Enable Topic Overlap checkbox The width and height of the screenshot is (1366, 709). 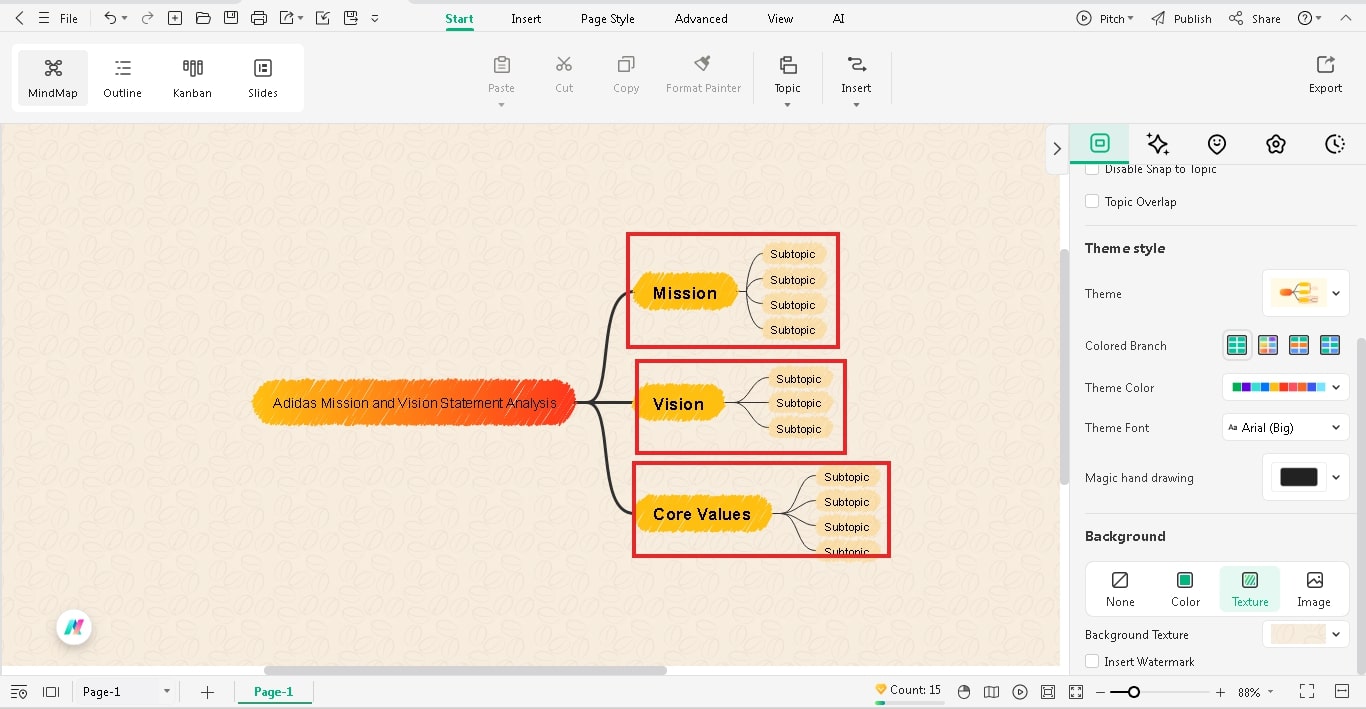(x=1092, y=201)
